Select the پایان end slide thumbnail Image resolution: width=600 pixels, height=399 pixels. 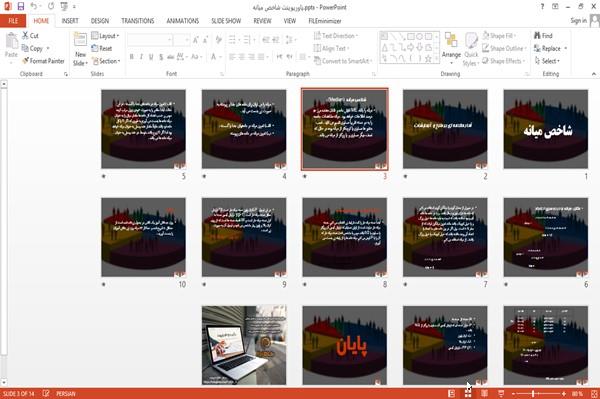[344, 345]
